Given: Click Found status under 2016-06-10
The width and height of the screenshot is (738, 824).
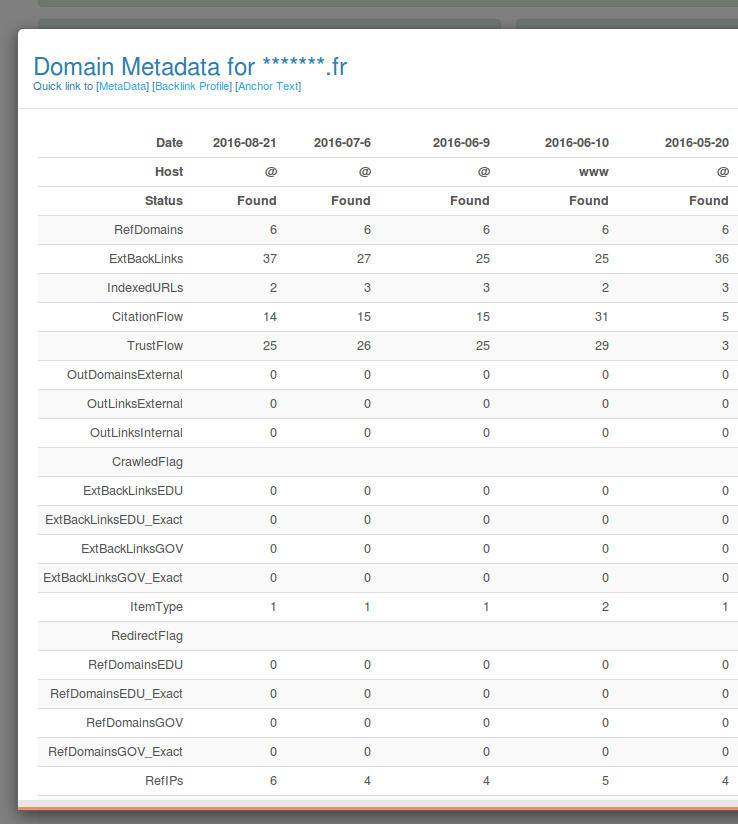Looking at the screenshot, I should [589, 201].
